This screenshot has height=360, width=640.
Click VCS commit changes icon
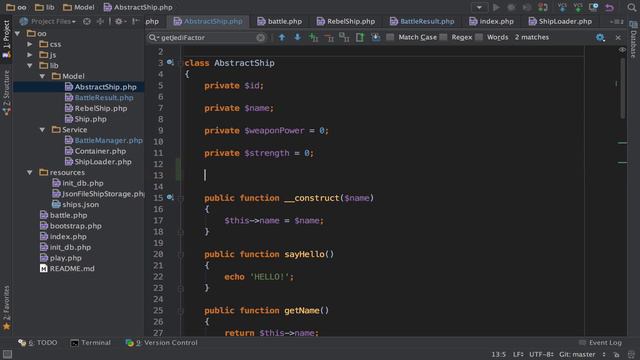578,7
